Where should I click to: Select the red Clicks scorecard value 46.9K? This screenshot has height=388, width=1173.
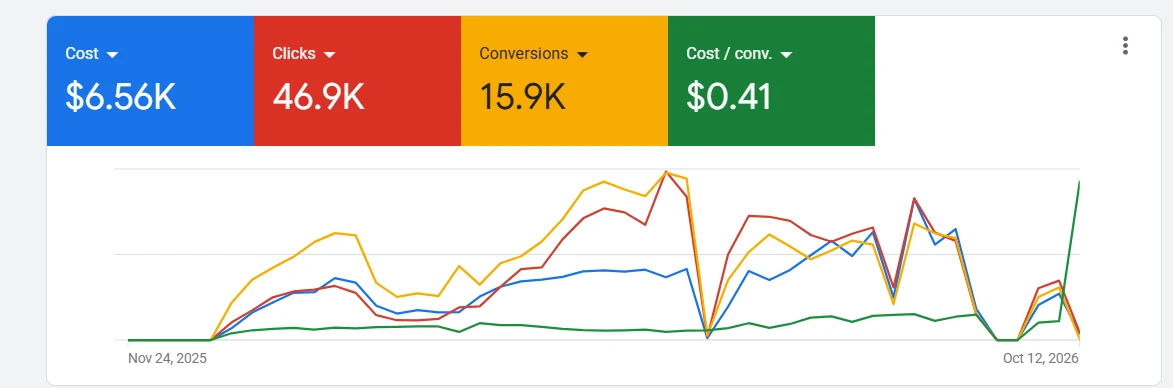tap(318, 96)
